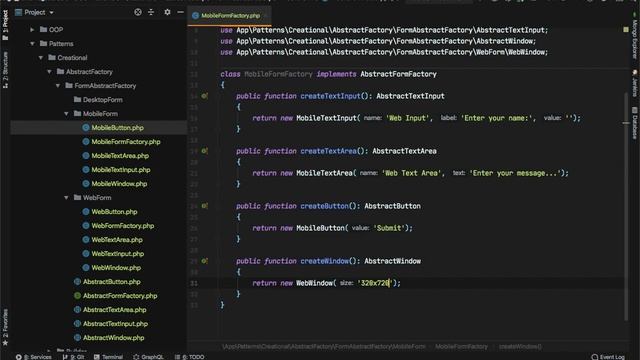Open MobileButton.php file

click(113, 128)
